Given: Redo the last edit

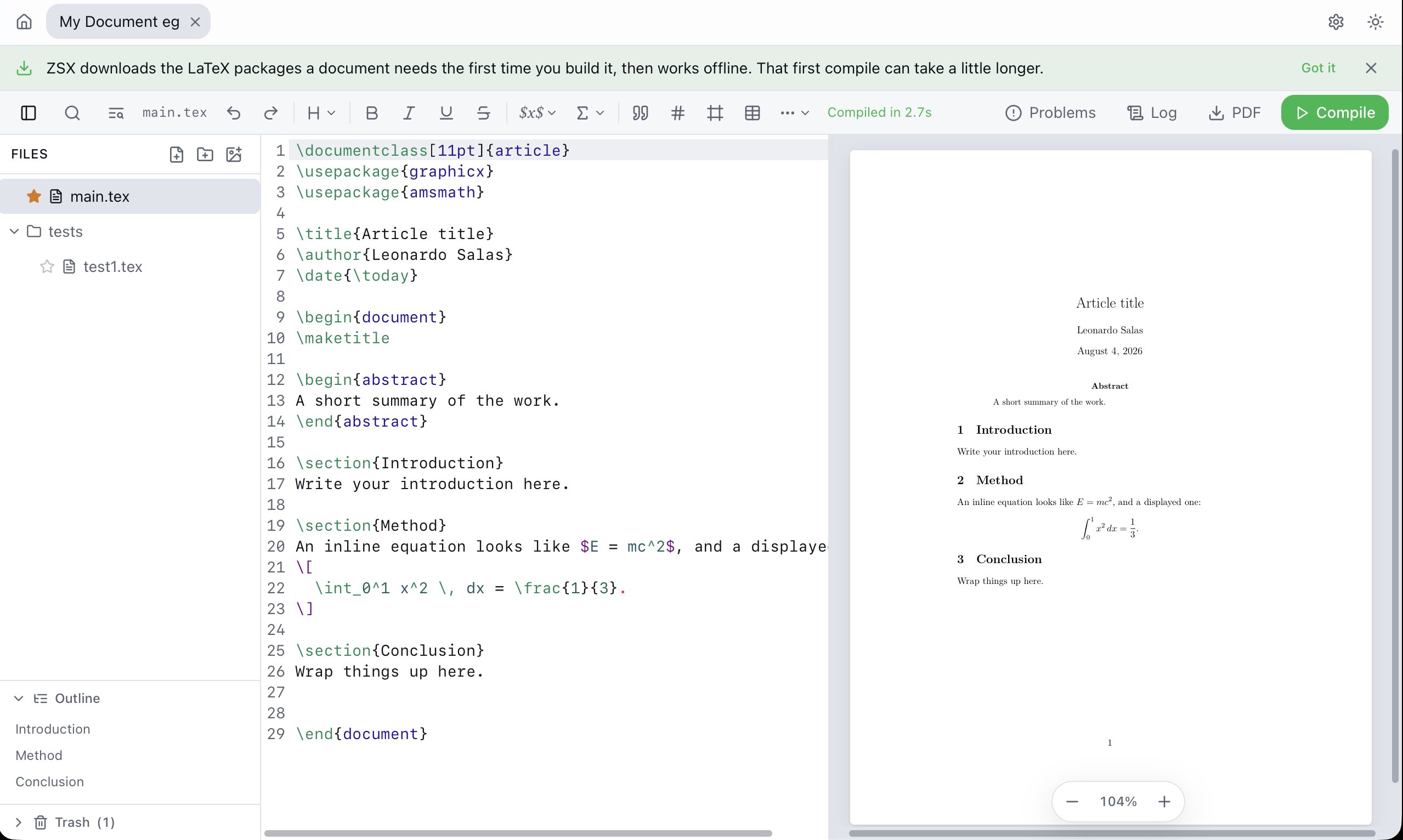Looking at the screenshot, I should (270, 112).
